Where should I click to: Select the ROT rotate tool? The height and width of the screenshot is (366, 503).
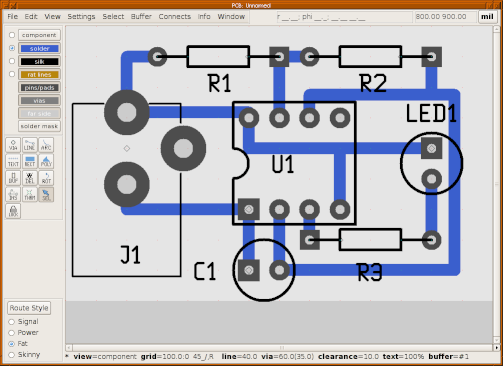[x=46, y=178]
